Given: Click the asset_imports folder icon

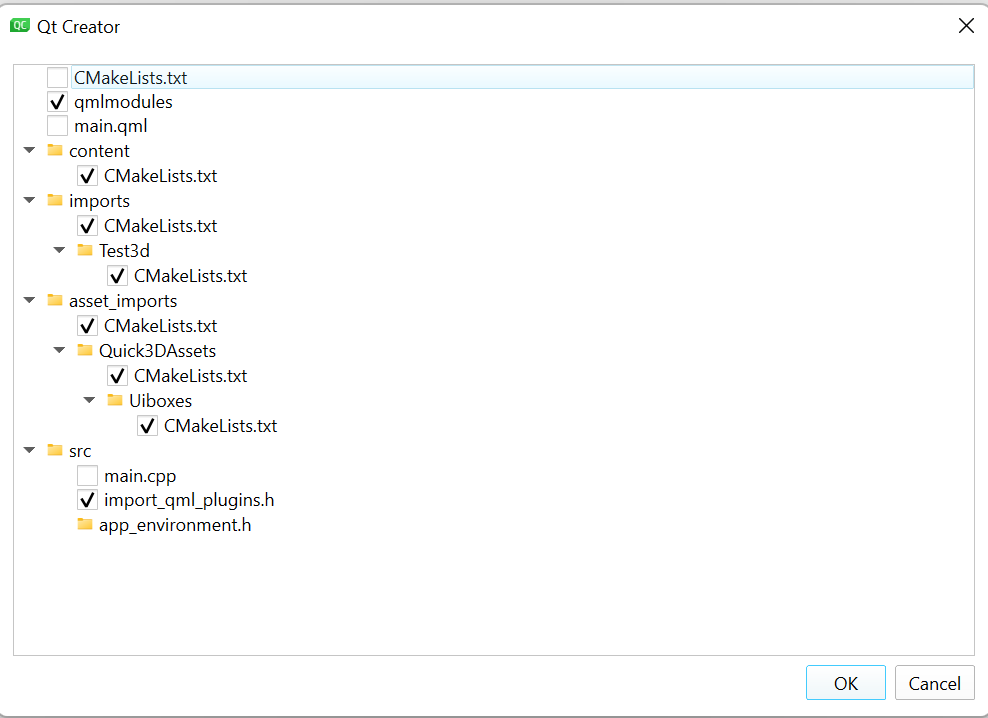Looking at the screenshot, I should [x=55, y=300].
